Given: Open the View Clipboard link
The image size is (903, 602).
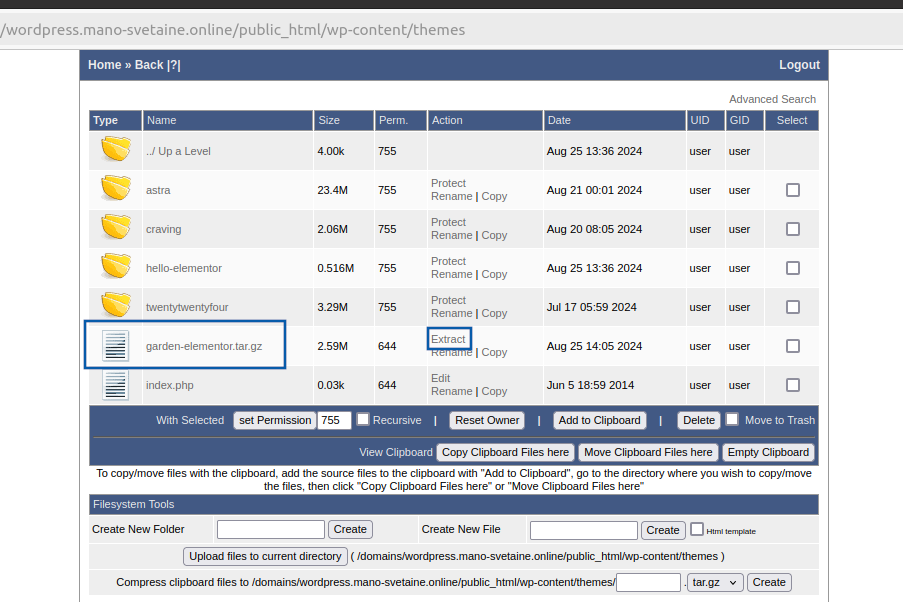Looking at the screenshot, I should pos(396,452).
